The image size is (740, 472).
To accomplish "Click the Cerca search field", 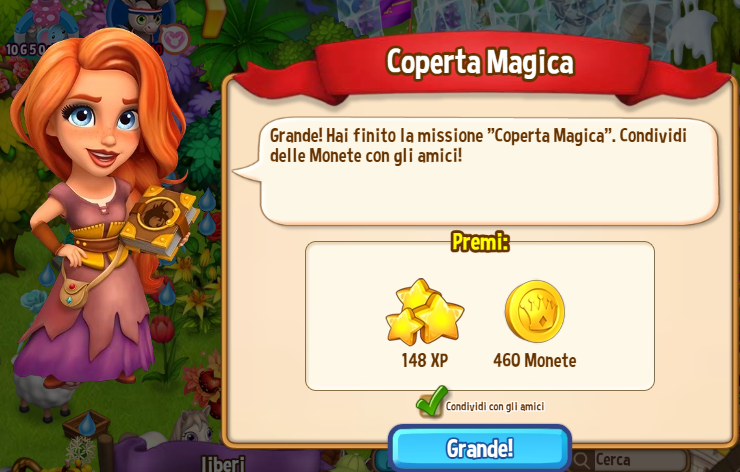I will (630, 460).
